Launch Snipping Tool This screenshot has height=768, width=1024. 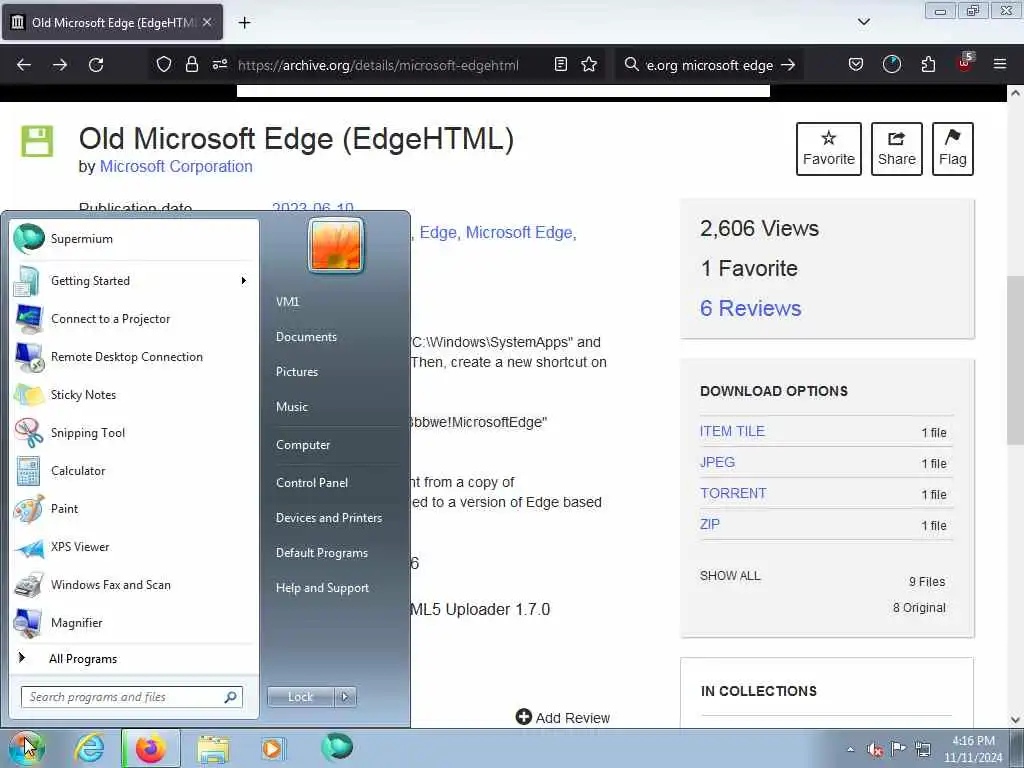click(134, 433)
